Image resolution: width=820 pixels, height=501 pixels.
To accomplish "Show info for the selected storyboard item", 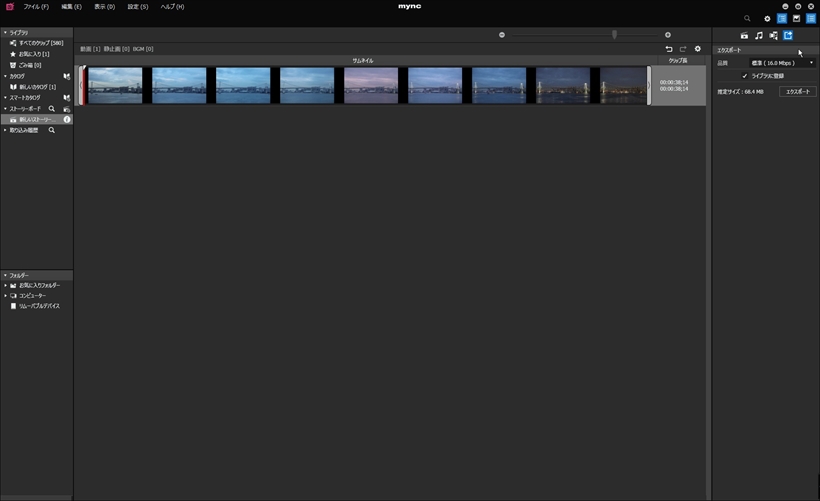I will [x=67, y=120].
